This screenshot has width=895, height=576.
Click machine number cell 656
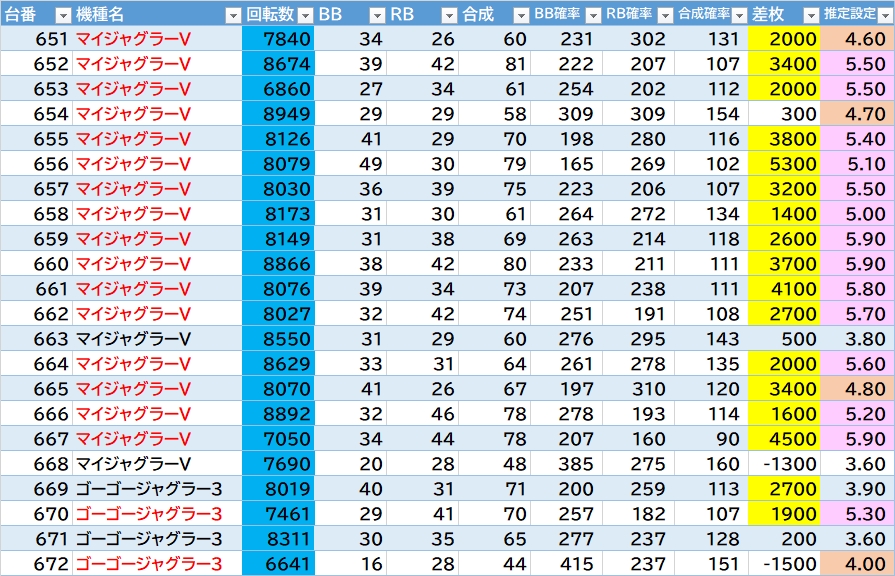[37, 164]
